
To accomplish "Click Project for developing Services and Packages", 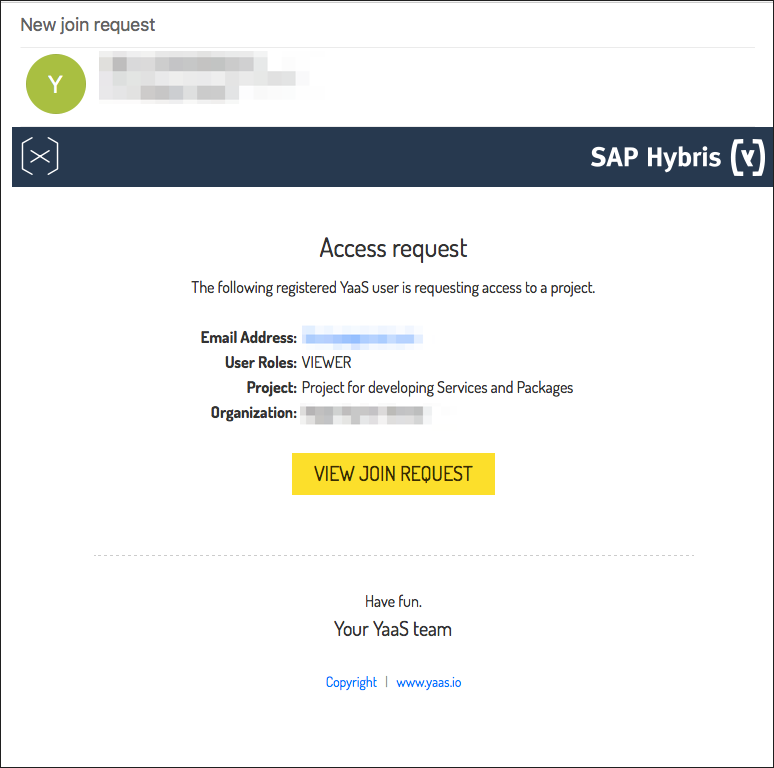I will (437, 388).
